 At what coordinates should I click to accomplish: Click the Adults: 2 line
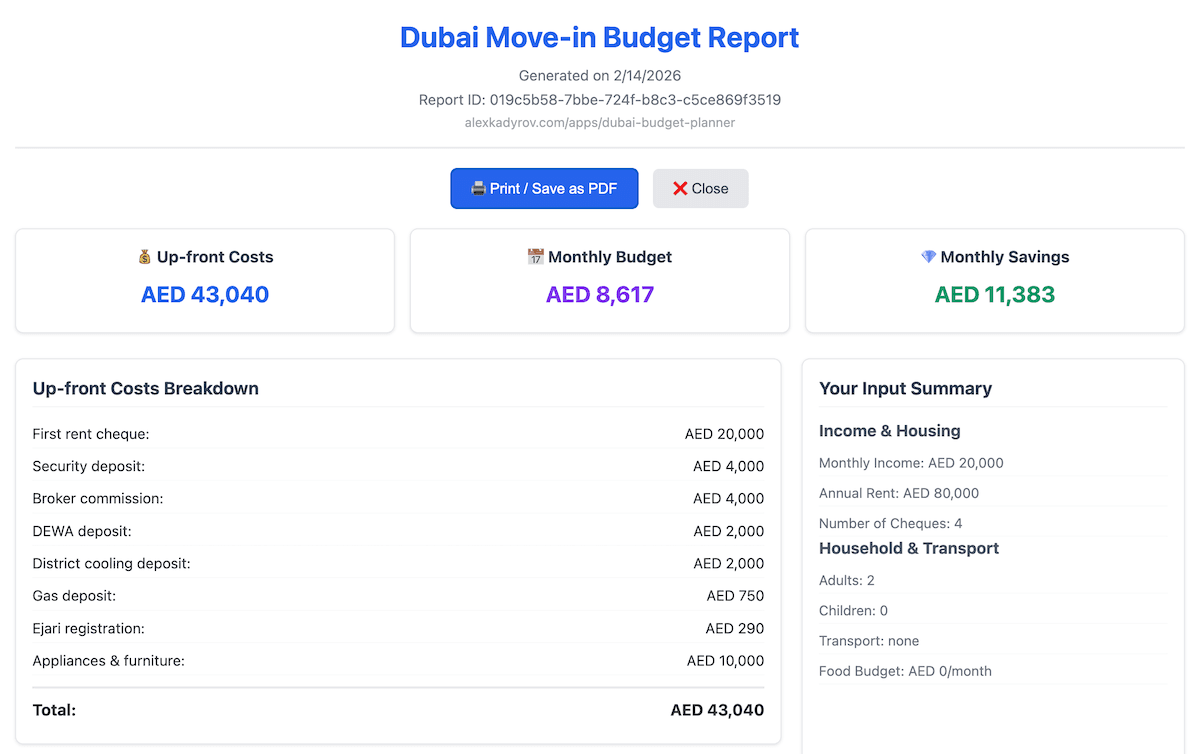[847, 580]
